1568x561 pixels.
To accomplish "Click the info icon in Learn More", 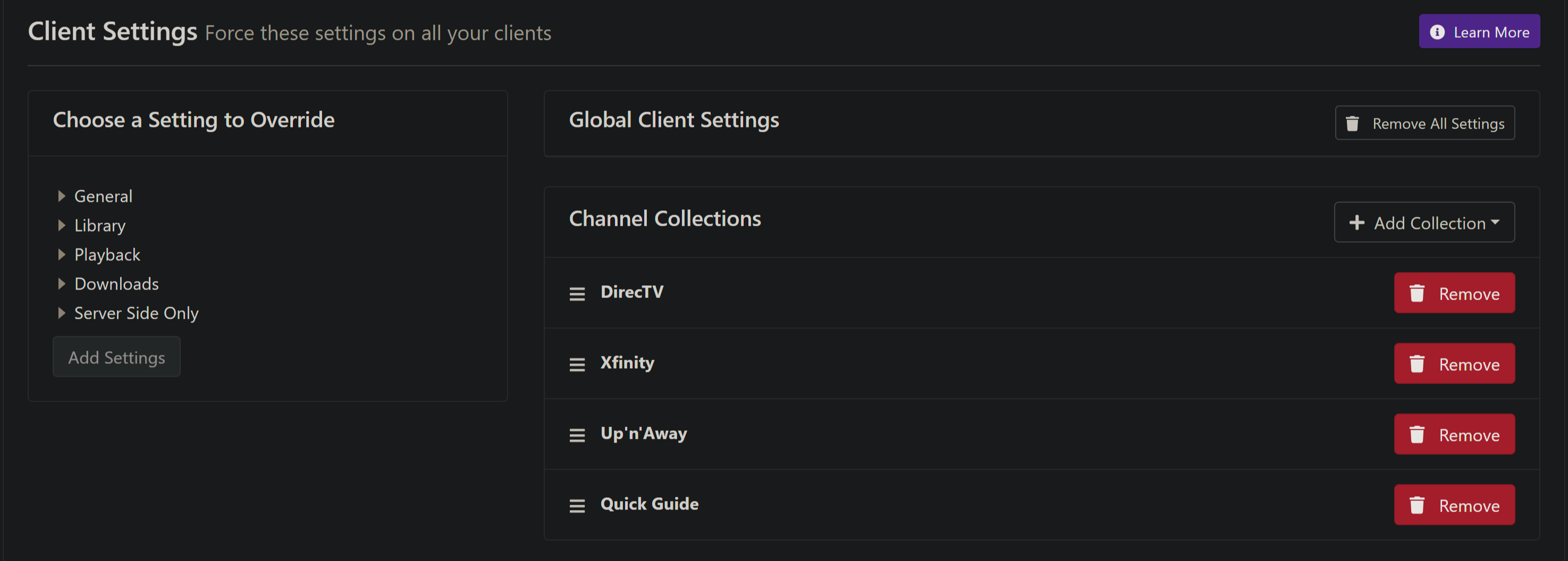I will [1437, 32].
